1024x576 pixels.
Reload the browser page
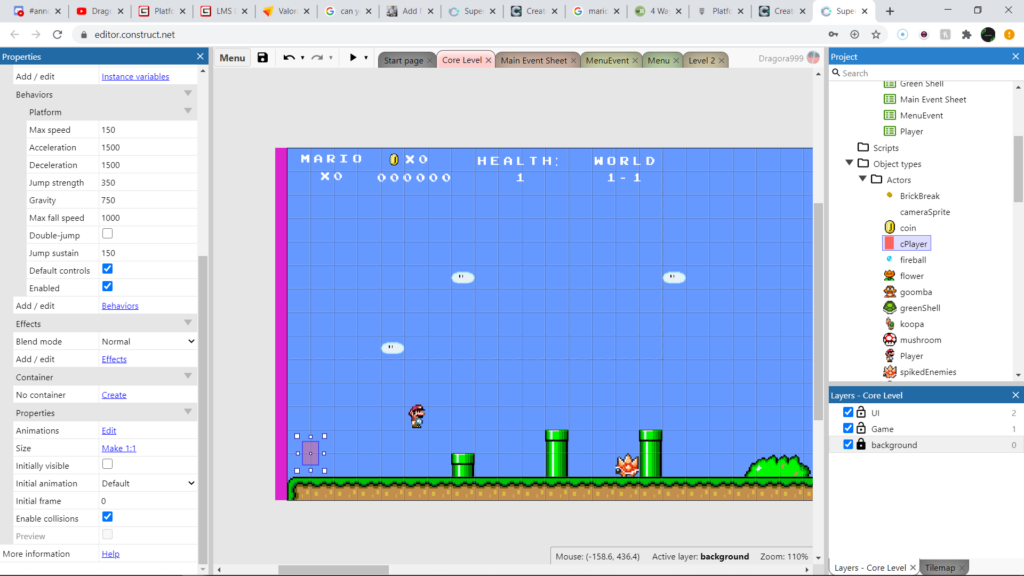coord(57,35)
